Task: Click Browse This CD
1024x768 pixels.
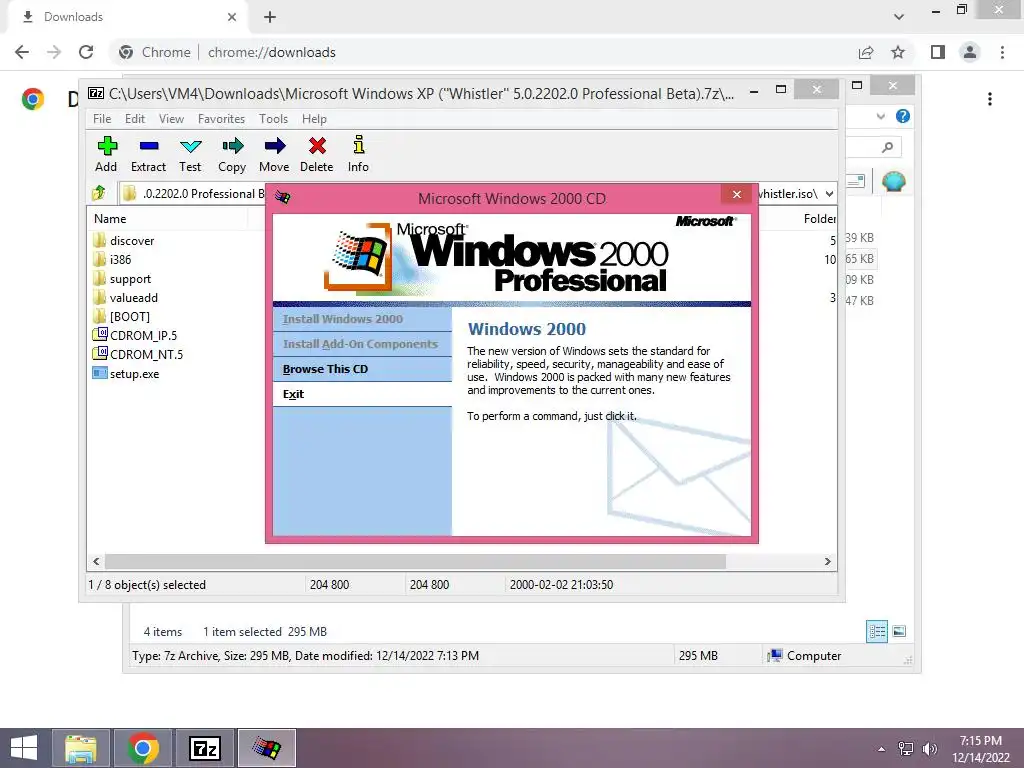Action: 362,369
